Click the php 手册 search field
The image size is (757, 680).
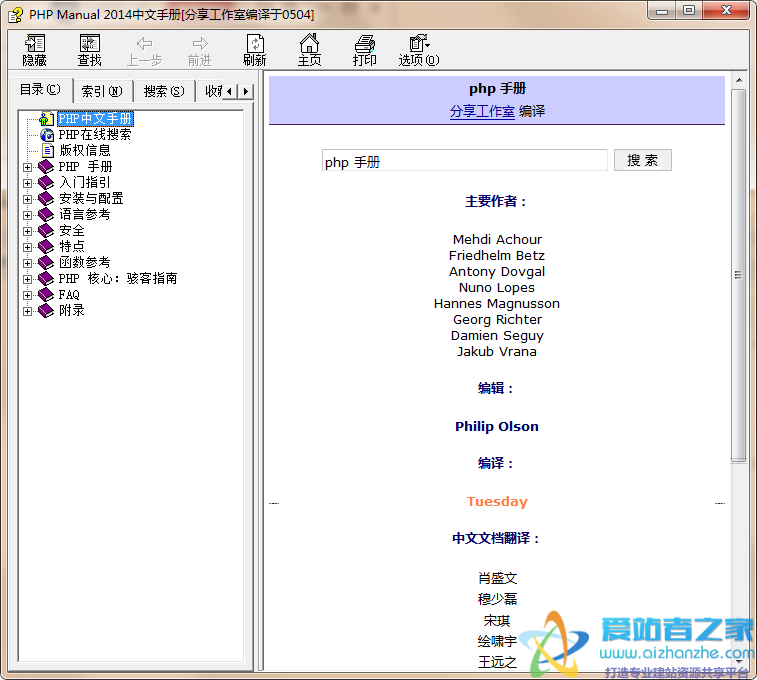click(464, 160)
